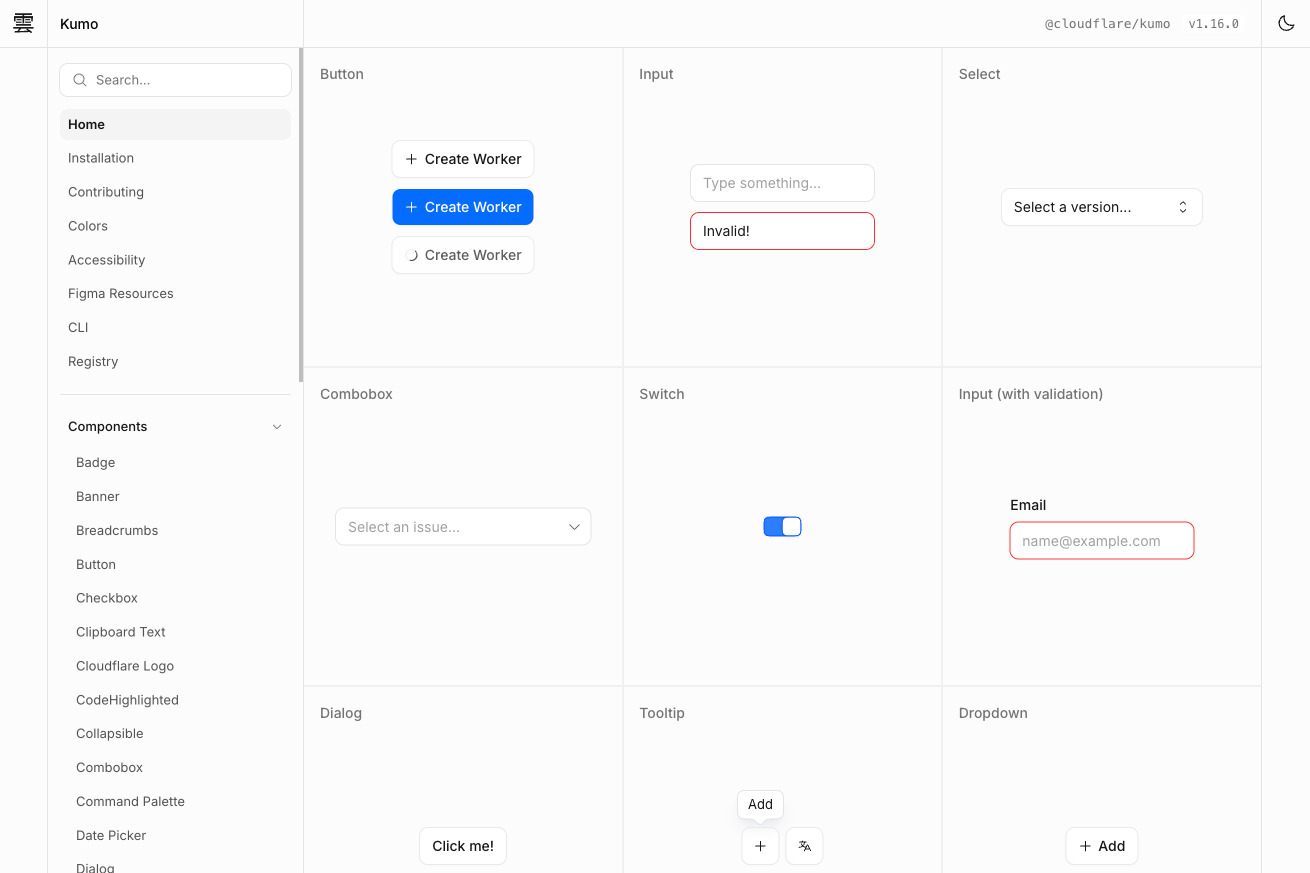This screenshot has height=873, width=1310.
Task: Focus the Email input field
Action: tap(1101, 541)
